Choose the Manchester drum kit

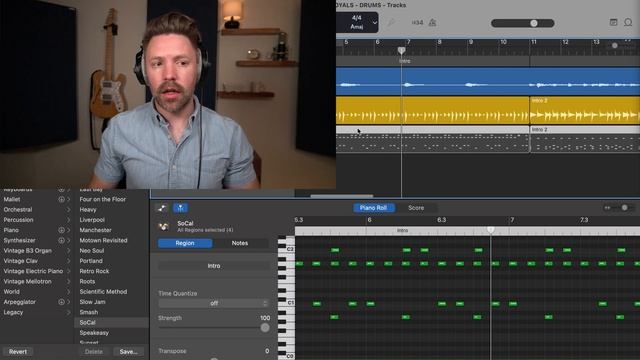(95, 230)
